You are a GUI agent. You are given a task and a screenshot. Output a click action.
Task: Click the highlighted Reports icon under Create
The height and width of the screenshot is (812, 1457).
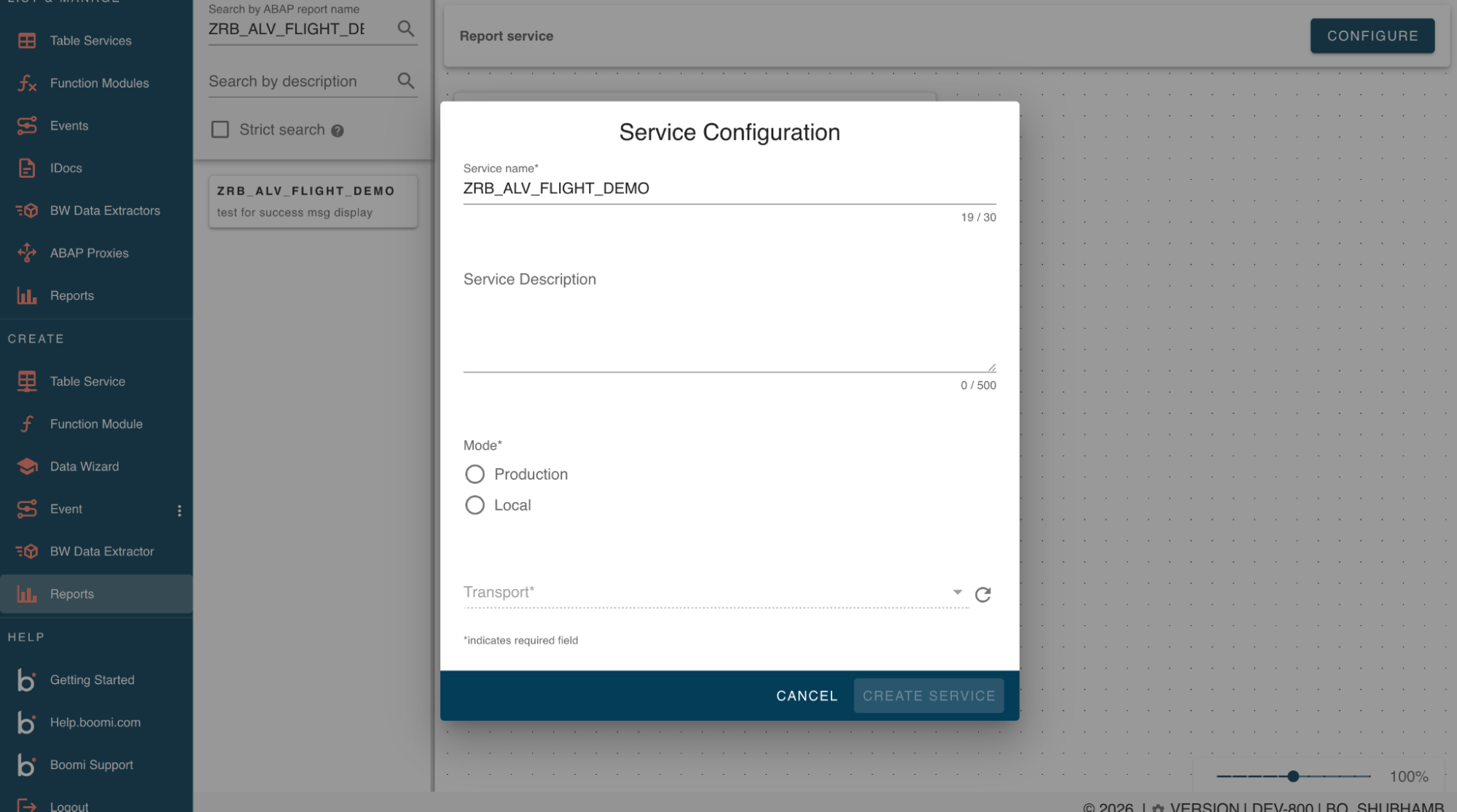(x=27, y=594)
